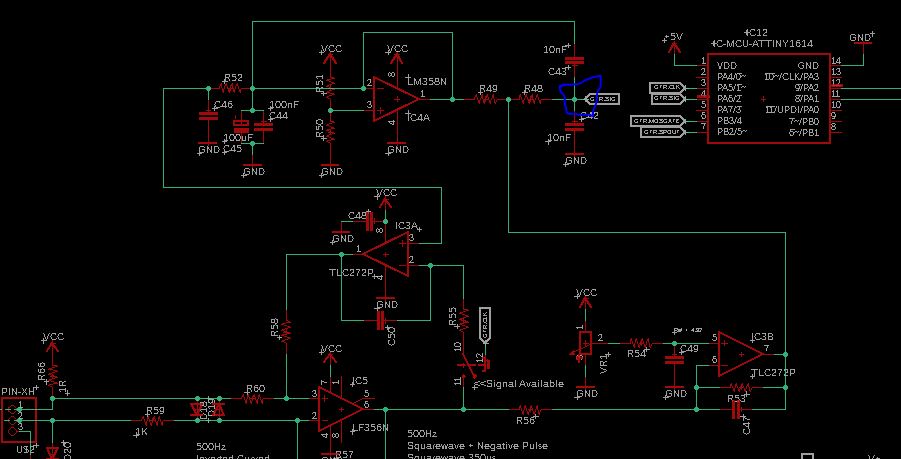Select the 1K resistor R59
The image size is (901, 459).
(x=154, y=421)
